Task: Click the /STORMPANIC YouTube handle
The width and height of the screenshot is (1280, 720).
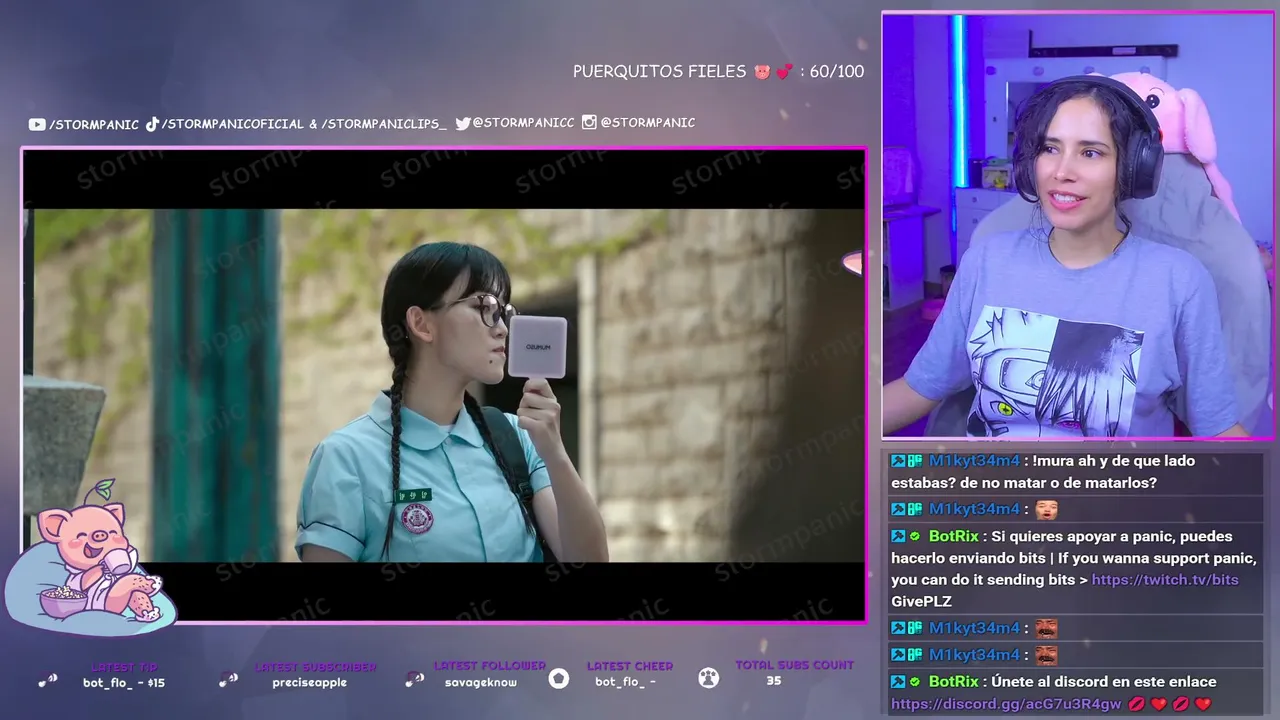Action: [x=94, y=124]
